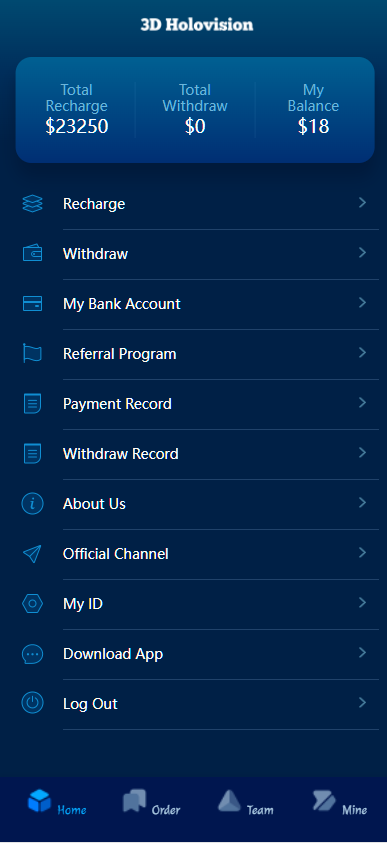Open the Referral Program menu entry
Viewport: 387px width, 843px height.
[x=194, y=354]
